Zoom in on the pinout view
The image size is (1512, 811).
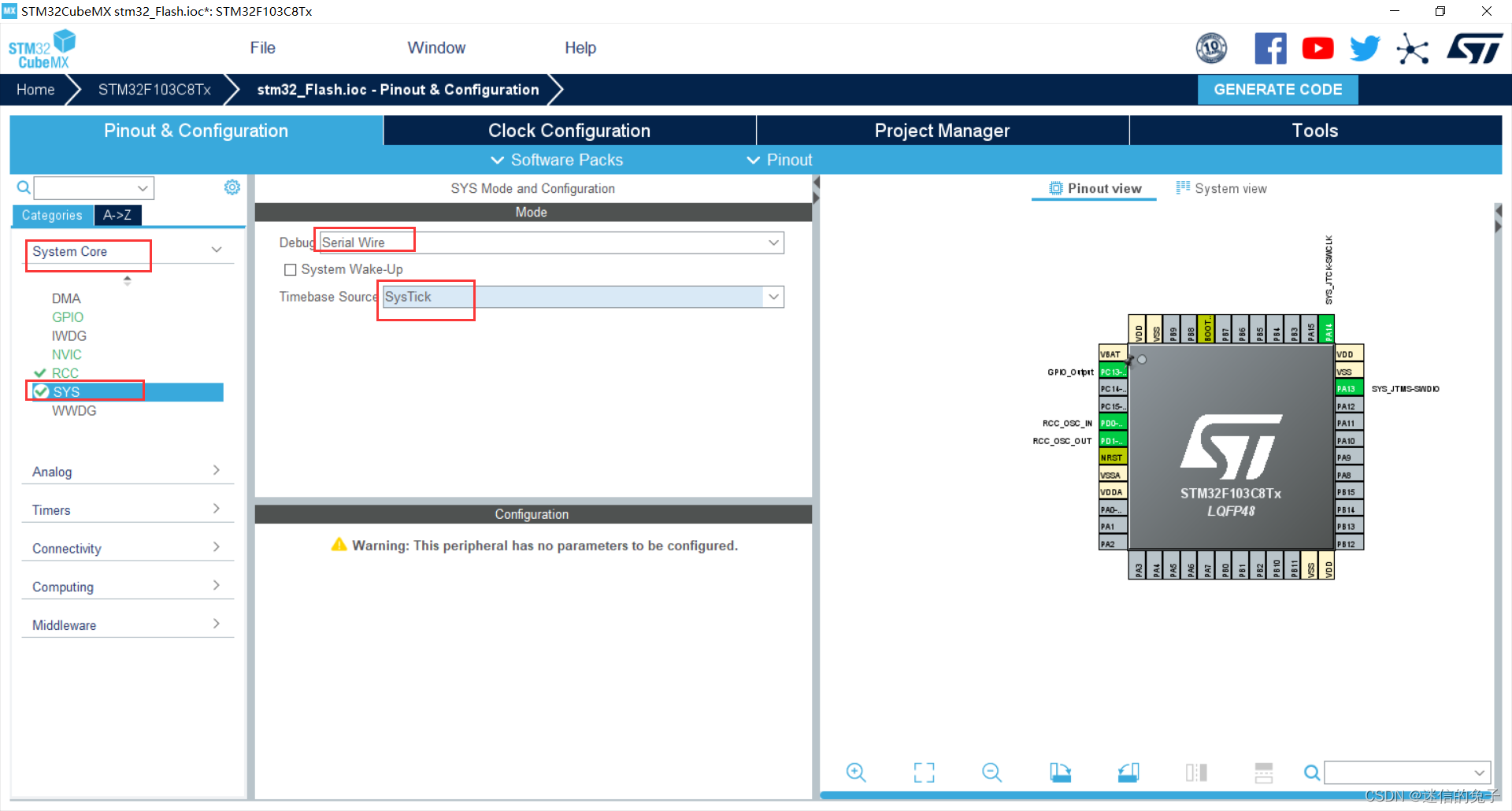tap(856, 772)
